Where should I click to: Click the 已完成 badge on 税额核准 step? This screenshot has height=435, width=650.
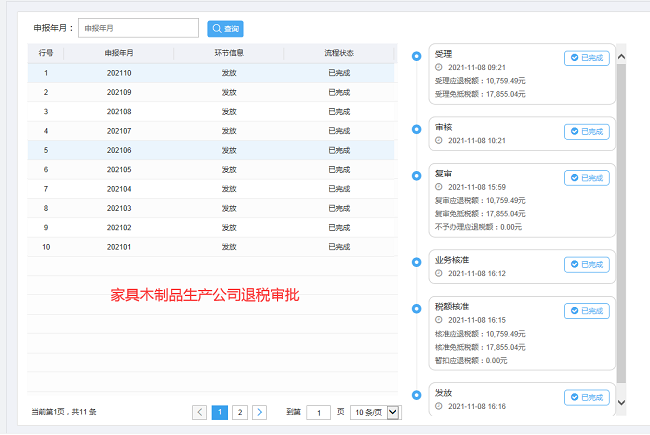[586, 312]
